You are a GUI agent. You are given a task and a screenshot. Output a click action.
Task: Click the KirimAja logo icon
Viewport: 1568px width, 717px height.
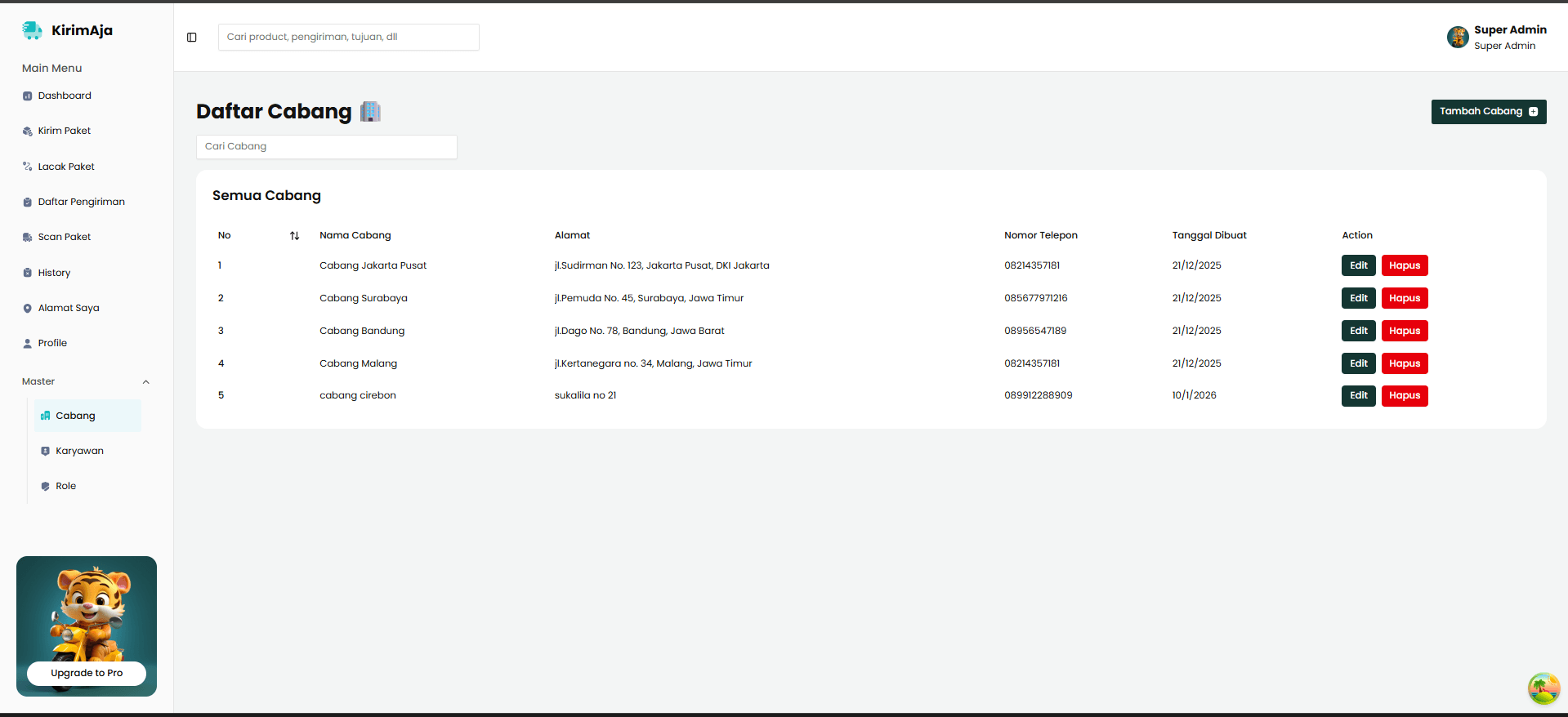pos(32,30)
